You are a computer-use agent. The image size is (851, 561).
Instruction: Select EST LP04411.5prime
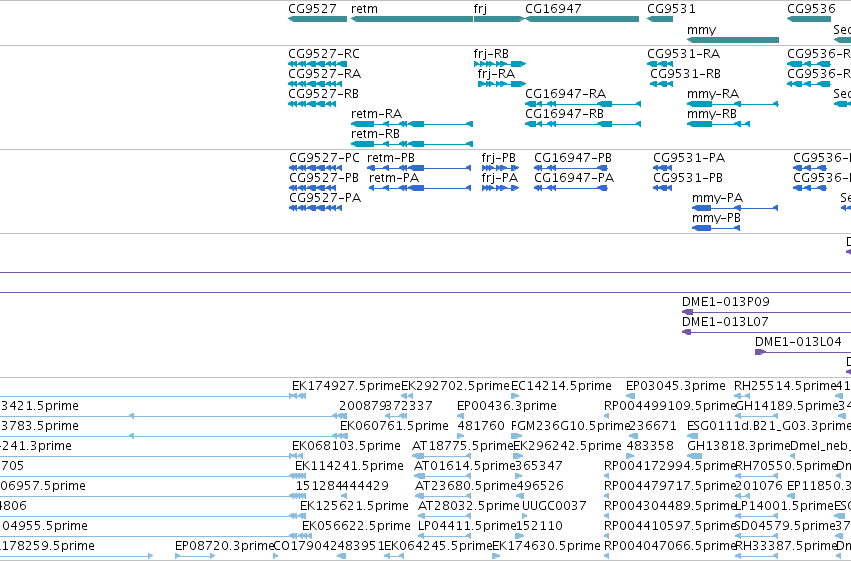[467, 526]
